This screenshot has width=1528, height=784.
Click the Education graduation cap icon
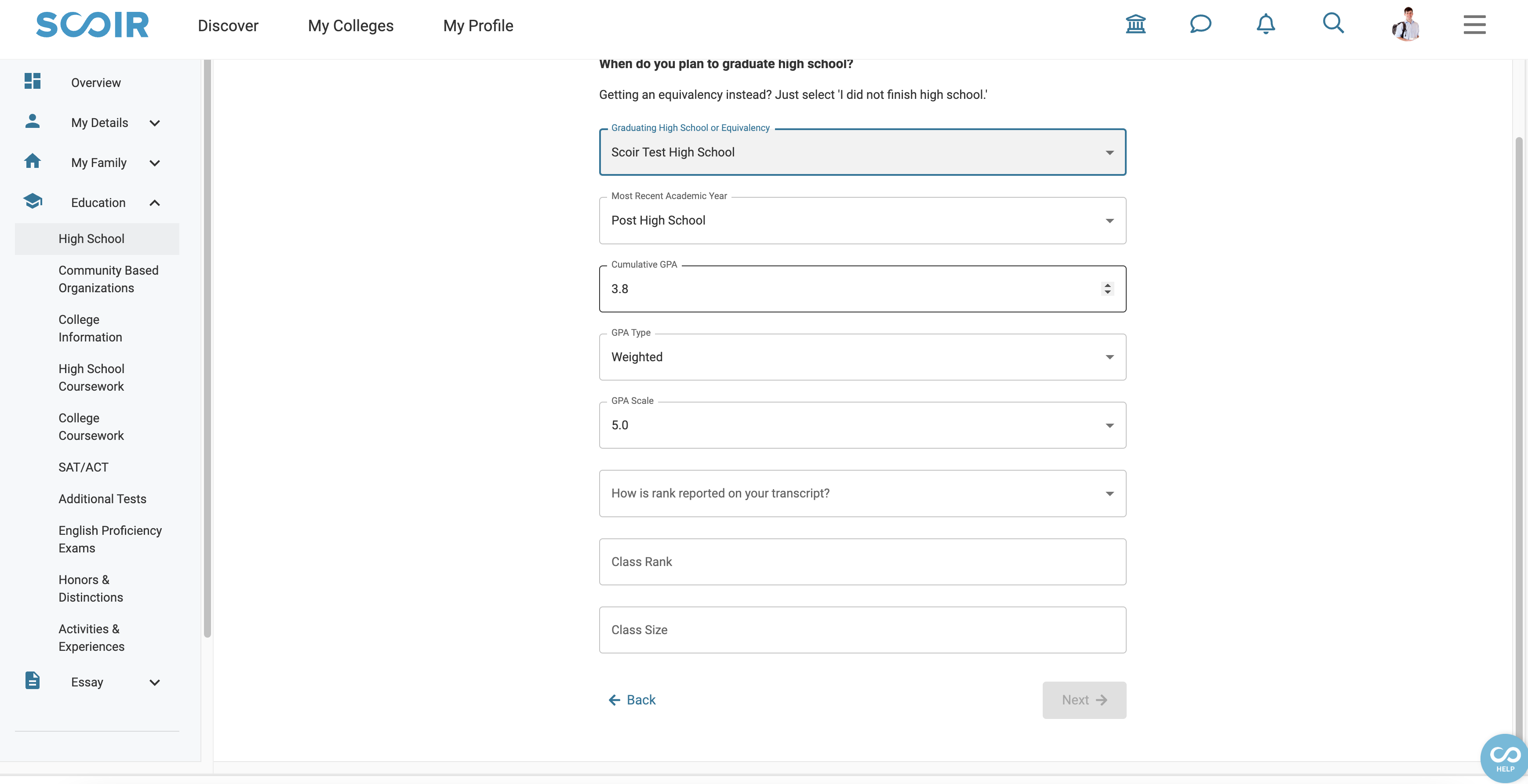[33, 201]
